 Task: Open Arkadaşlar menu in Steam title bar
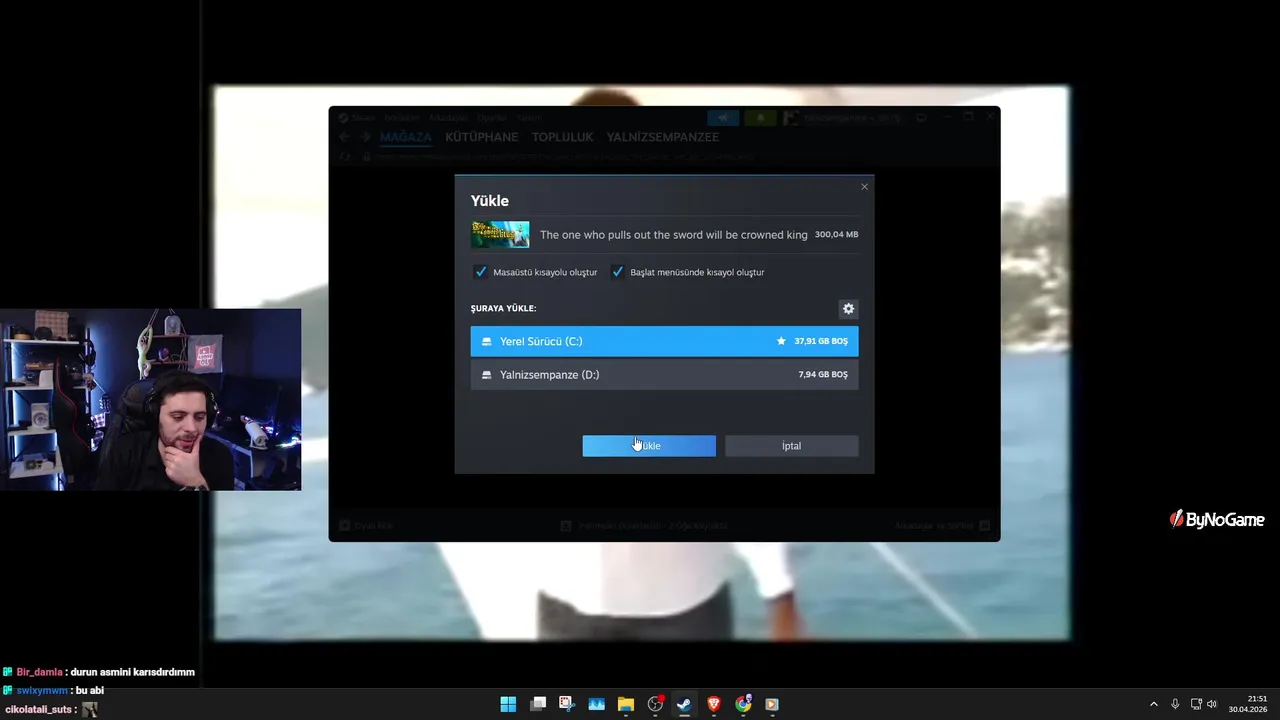[x=449, y=118]
